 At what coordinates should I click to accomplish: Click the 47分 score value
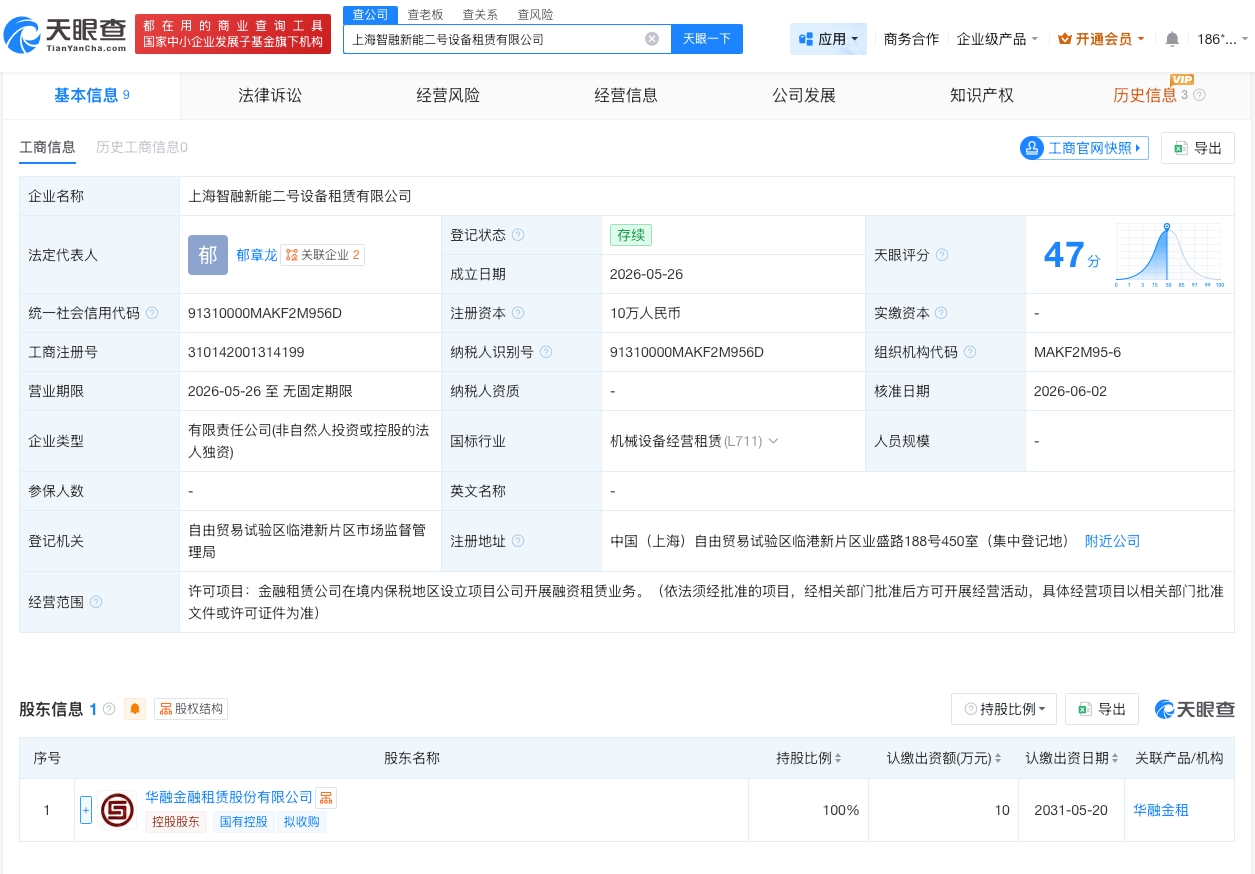(1072, 255)
